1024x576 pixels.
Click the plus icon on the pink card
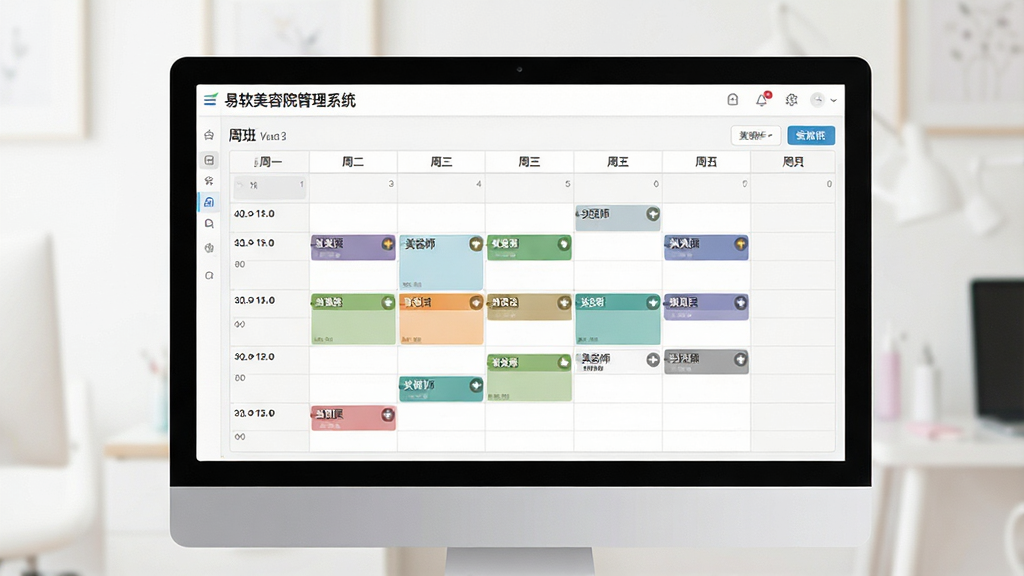(x=388, y=415)
